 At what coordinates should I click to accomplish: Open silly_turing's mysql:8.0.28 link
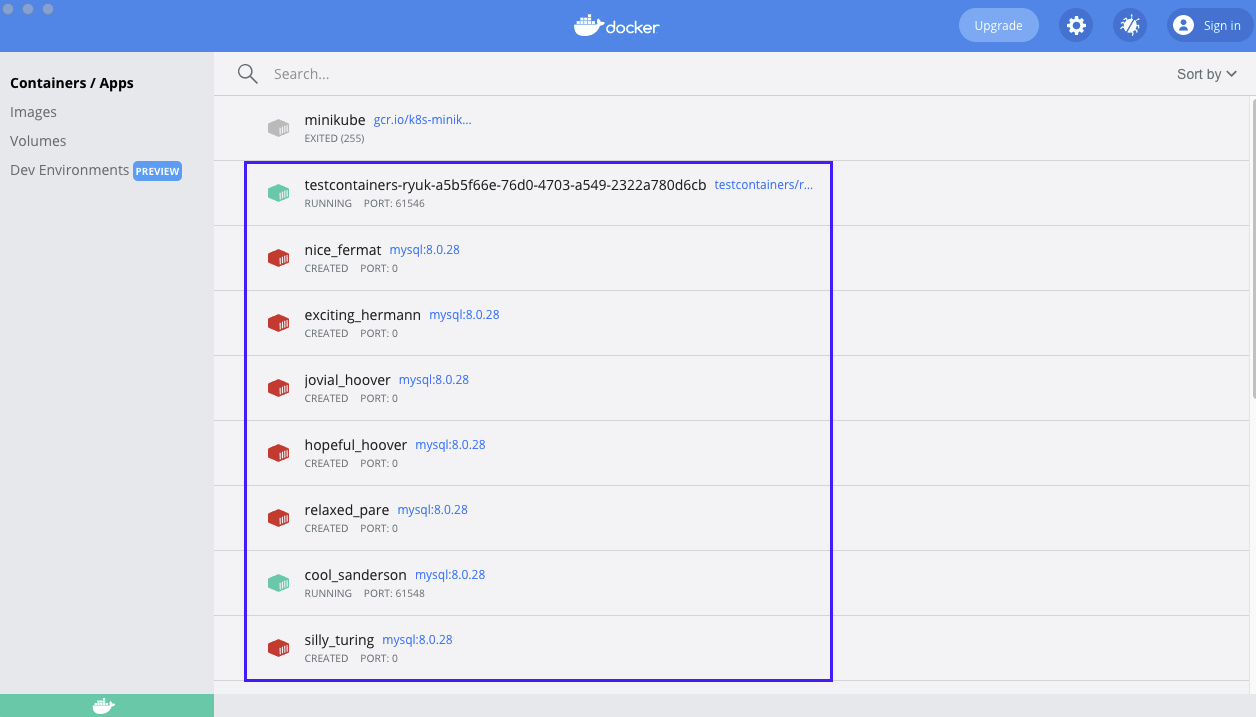(x=417, y=640)
